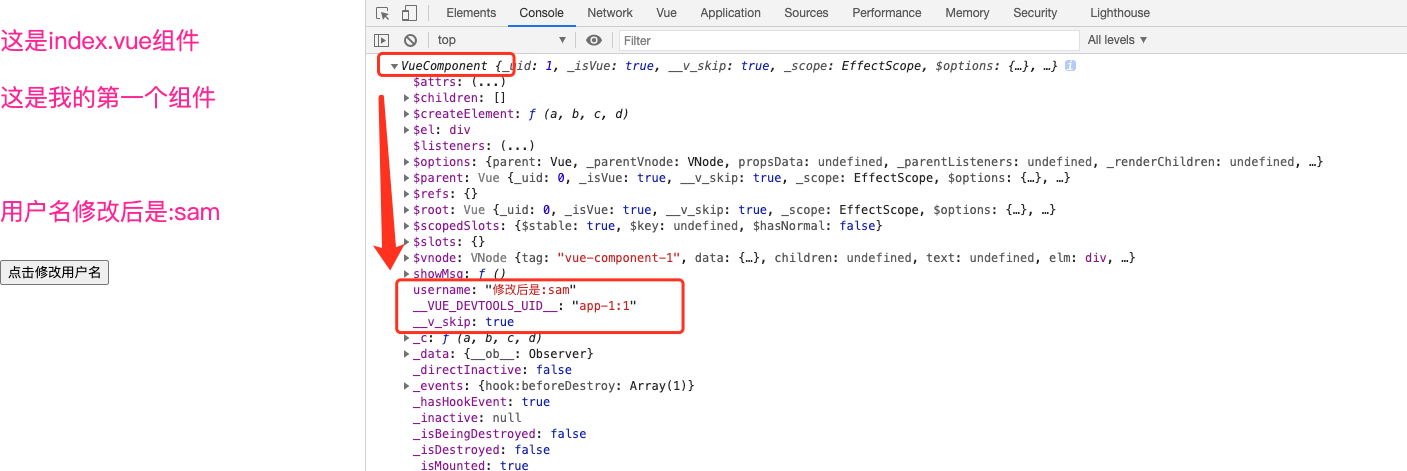Viewport: 1407px width, 471px height.
Task: Evaluate the $listeners (...) getter
Action: [x=518, y=146]
